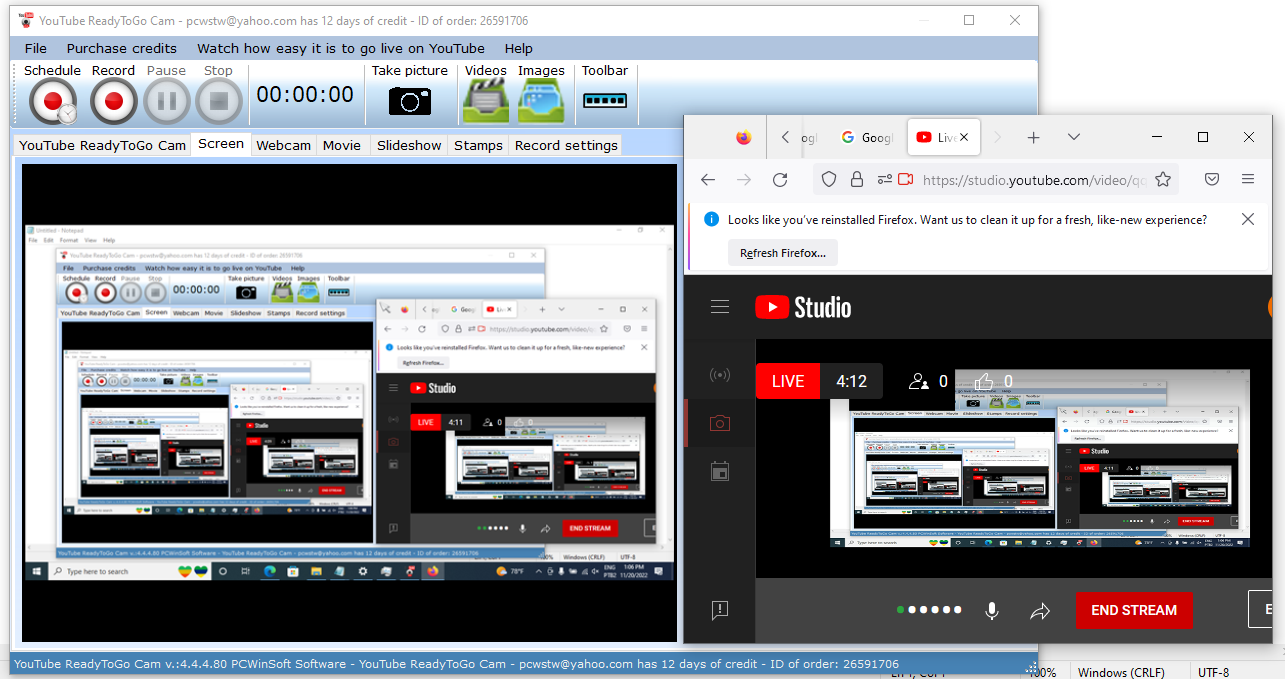Click the concurrent viewers count icon

[918, 381]
